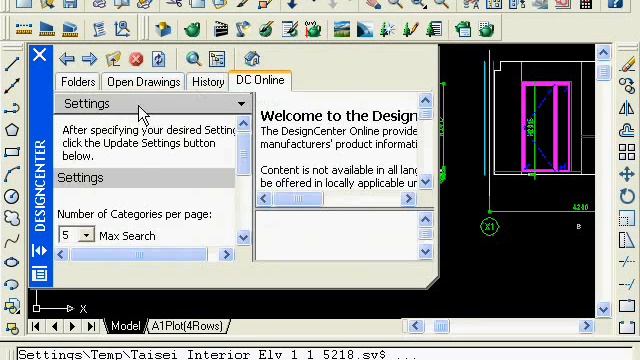Switch to the History tab
Image resolution: width=640 pixels, height=360 pixels.
208,82
